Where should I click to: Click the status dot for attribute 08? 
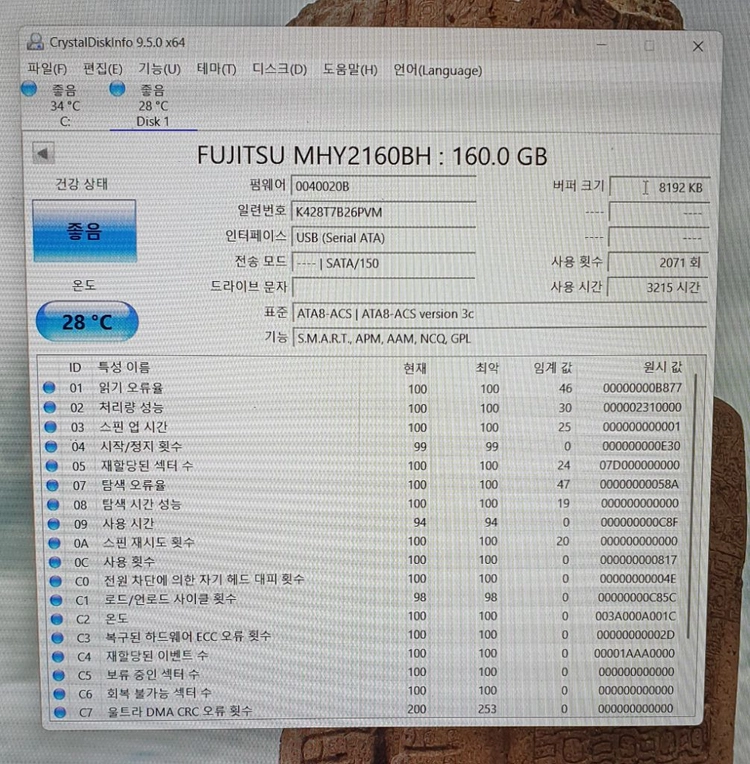point(53,504)
